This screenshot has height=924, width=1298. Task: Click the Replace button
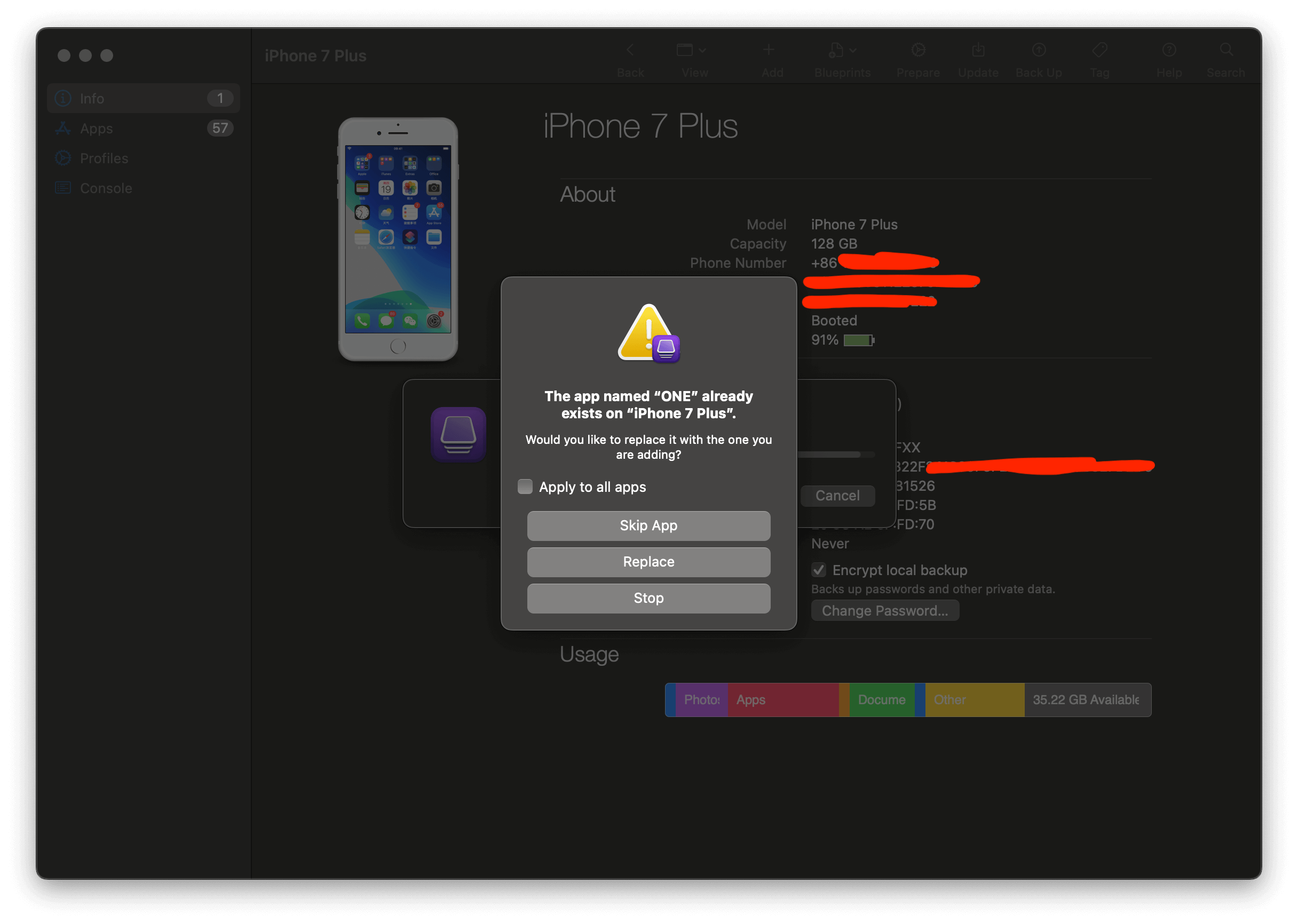tap(648, 562)
